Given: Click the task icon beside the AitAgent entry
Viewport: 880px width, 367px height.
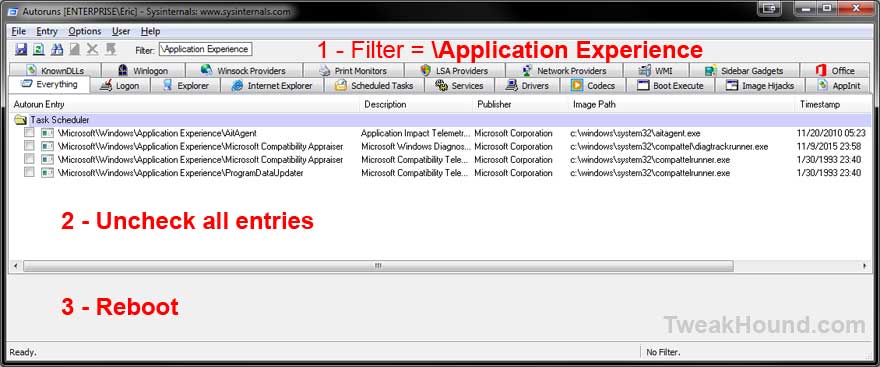Looking at the screenshot, I should (x=47, y=133).
